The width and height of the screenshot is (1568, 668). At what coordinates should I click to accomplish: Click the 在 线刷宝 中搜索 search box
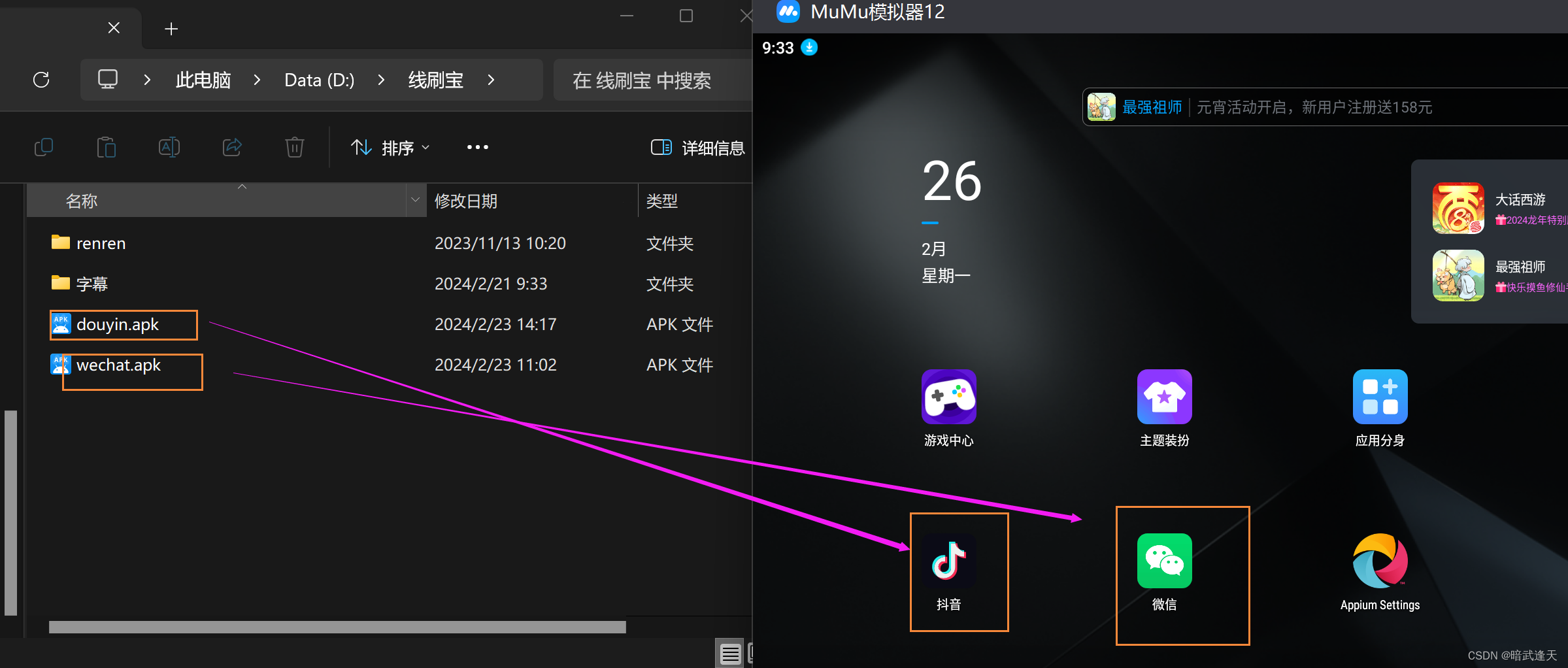[x=652, y=80]
